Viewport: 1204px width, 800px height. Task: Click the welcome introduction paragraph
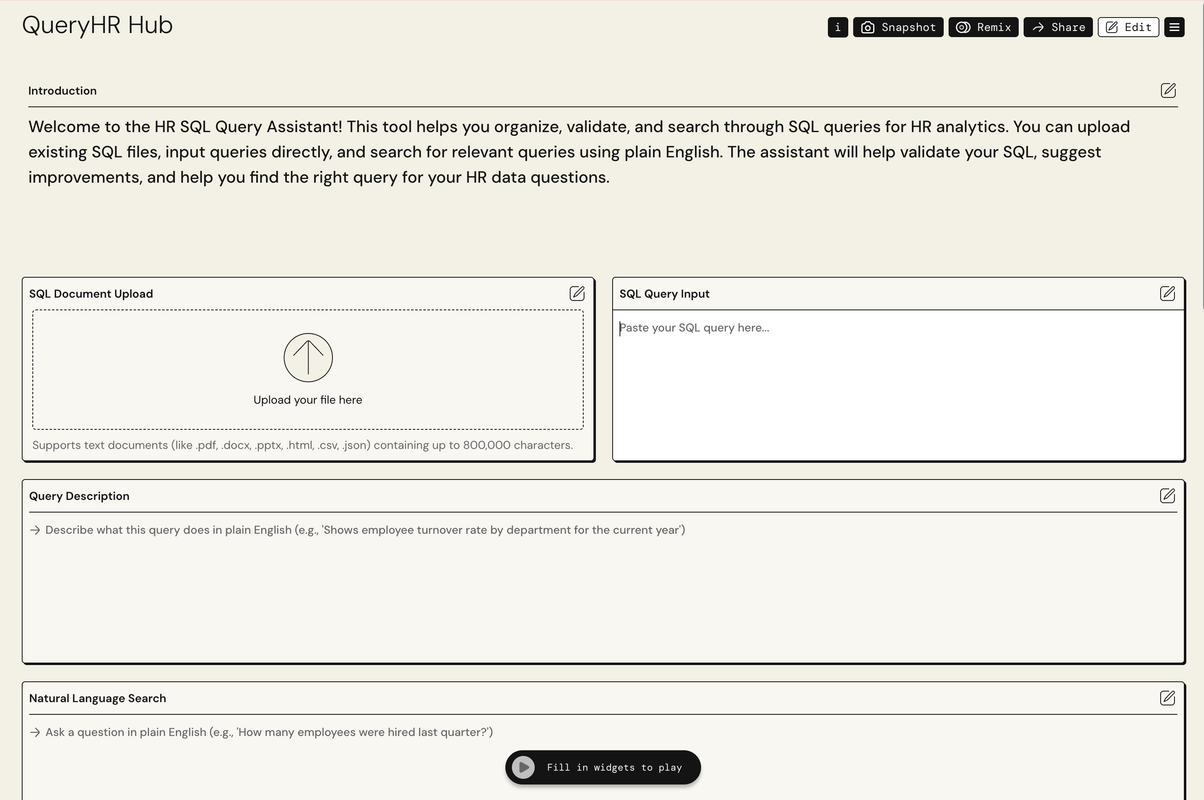tap(579, 152)
